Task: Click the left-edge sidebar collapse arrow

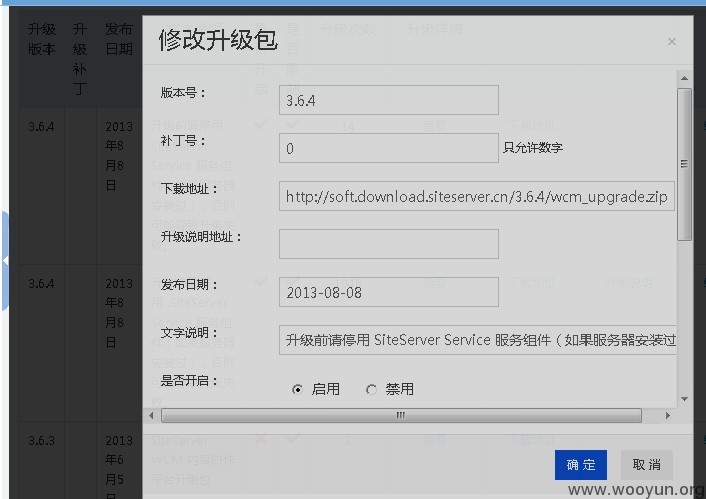Action: click(x=5, y=260)
